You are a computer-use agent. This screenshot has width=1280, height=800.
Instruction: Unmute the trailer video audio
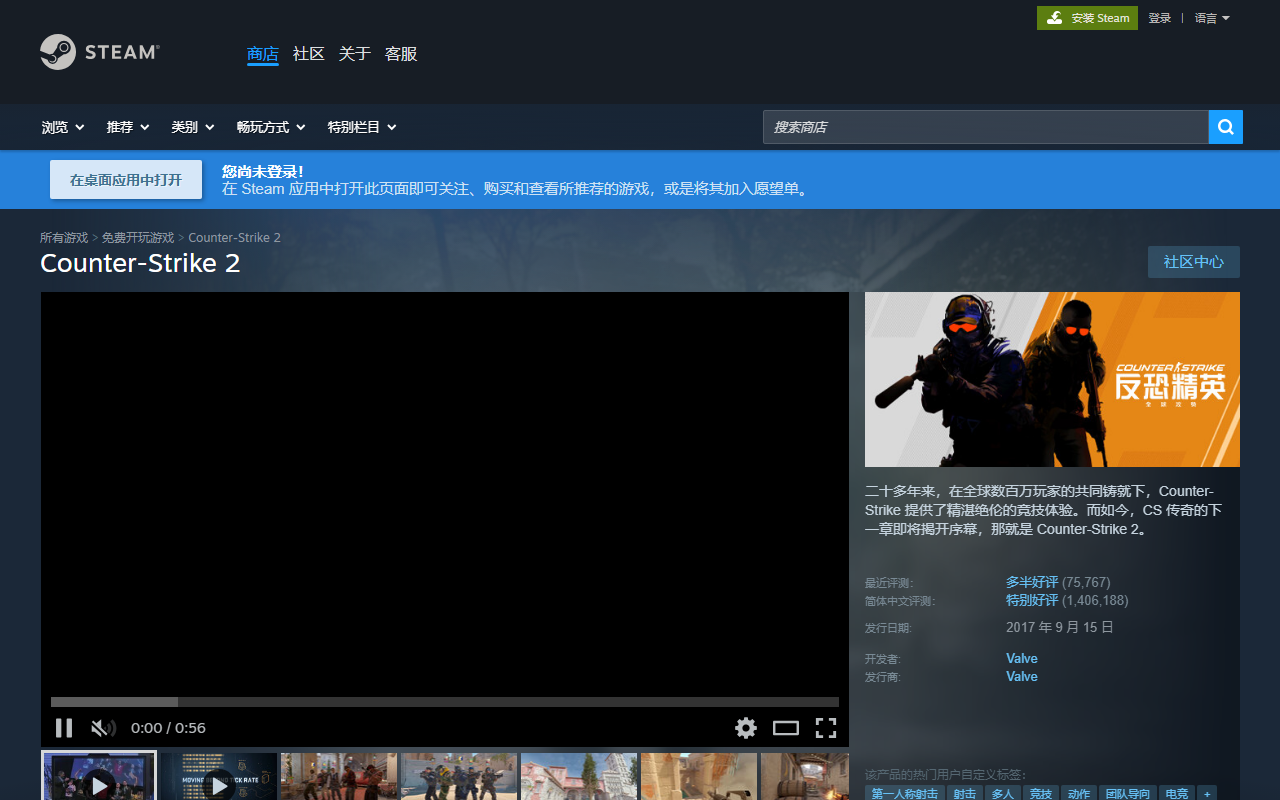(x=103, y=728)
